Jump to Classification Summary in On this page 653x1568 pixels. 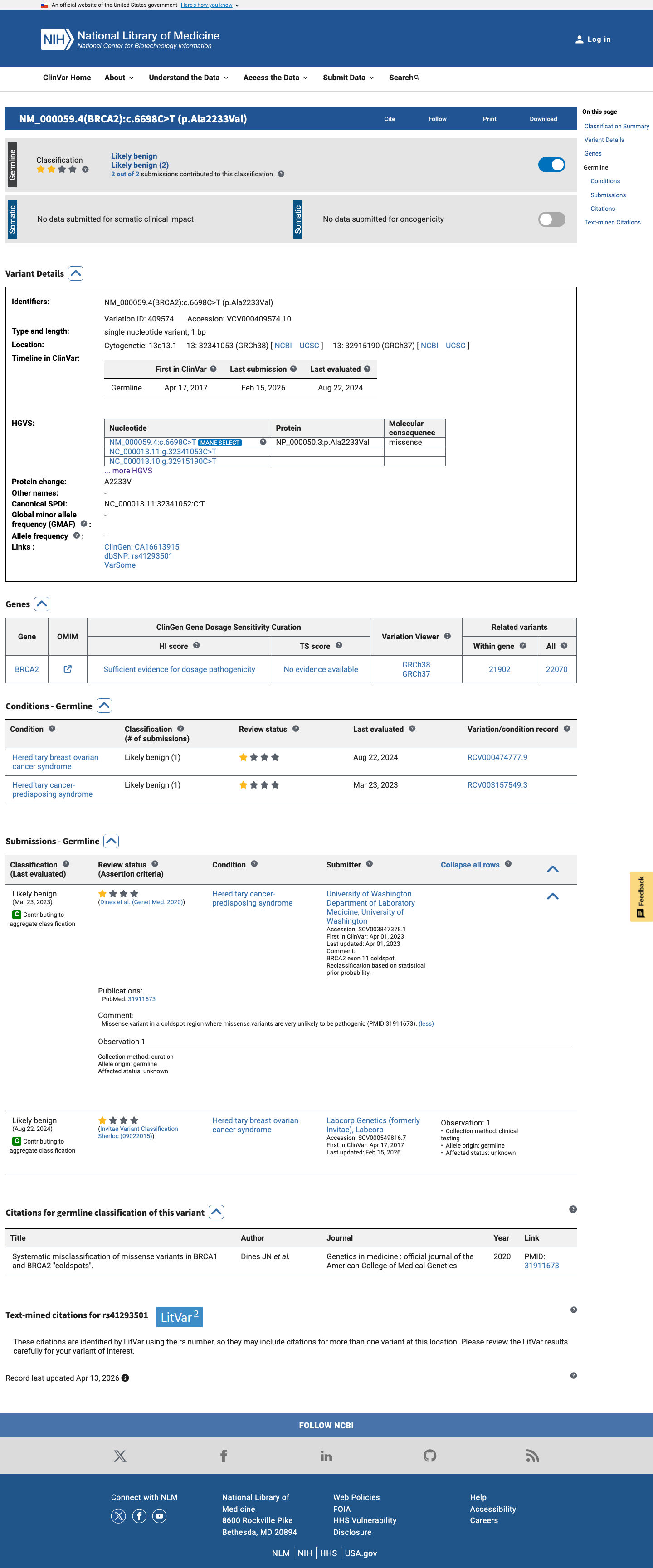[x=616, y=127]
